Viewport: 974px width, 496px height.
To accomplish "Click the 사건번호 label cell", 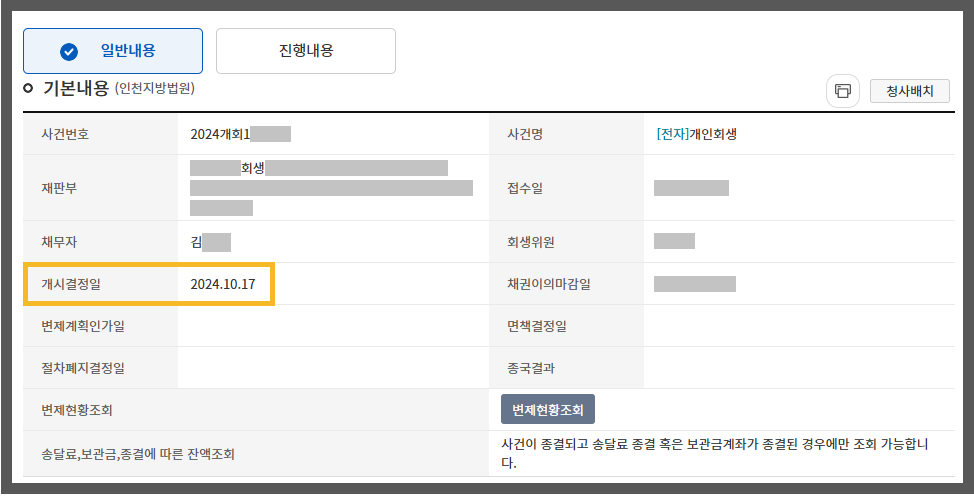I will (58, 134).
